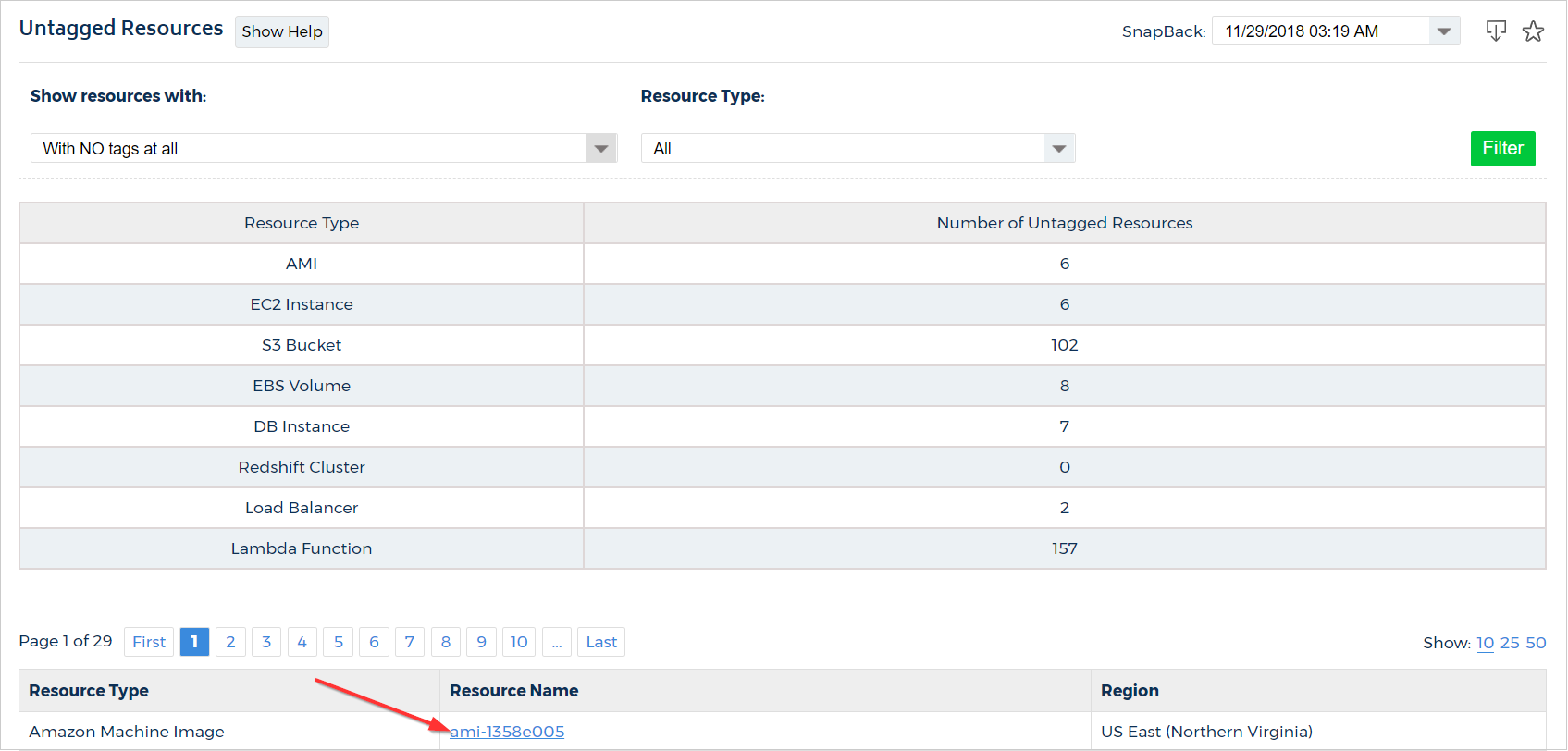The height and width of the screenshot is (751, 1568).
Task: Select the DB Instance row label
Action: [302, 426]
